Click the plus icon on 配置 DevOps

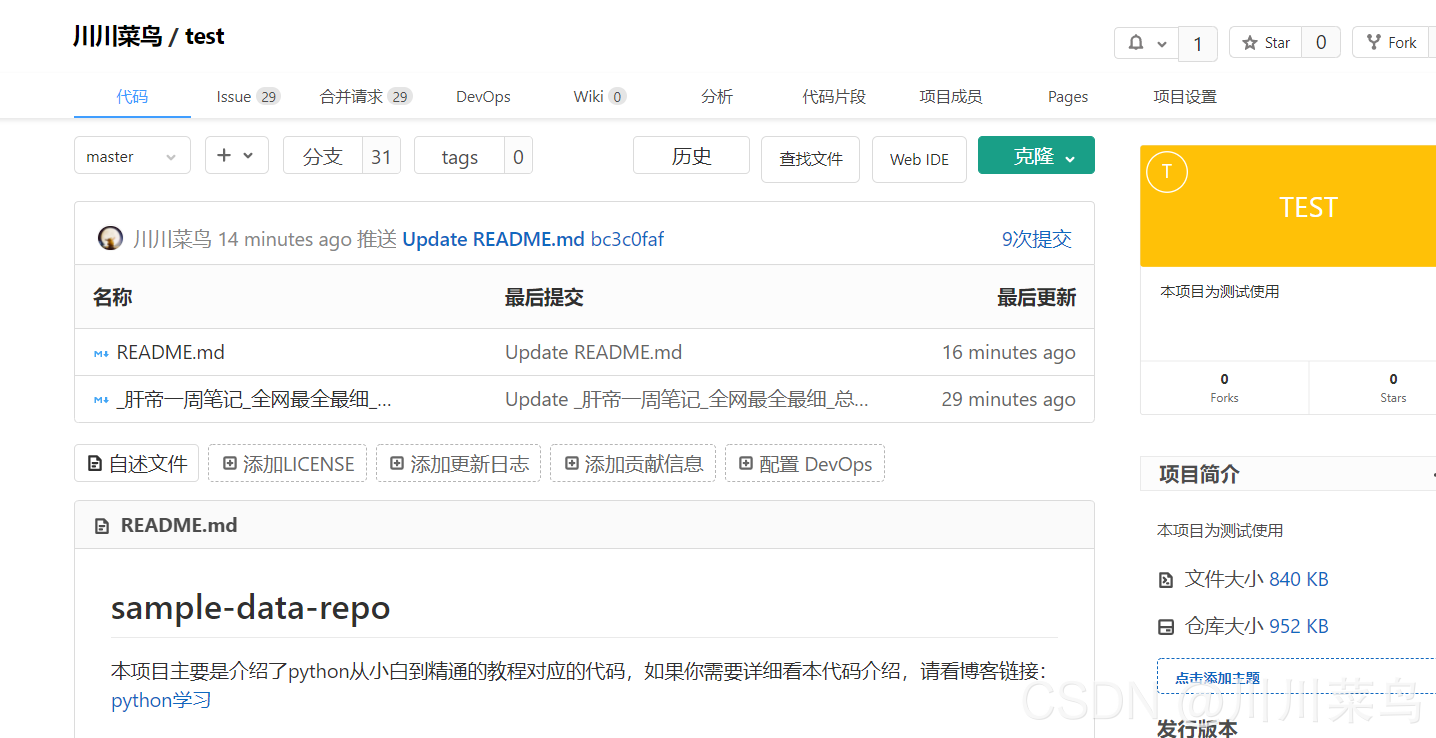[x=746, y=464]
